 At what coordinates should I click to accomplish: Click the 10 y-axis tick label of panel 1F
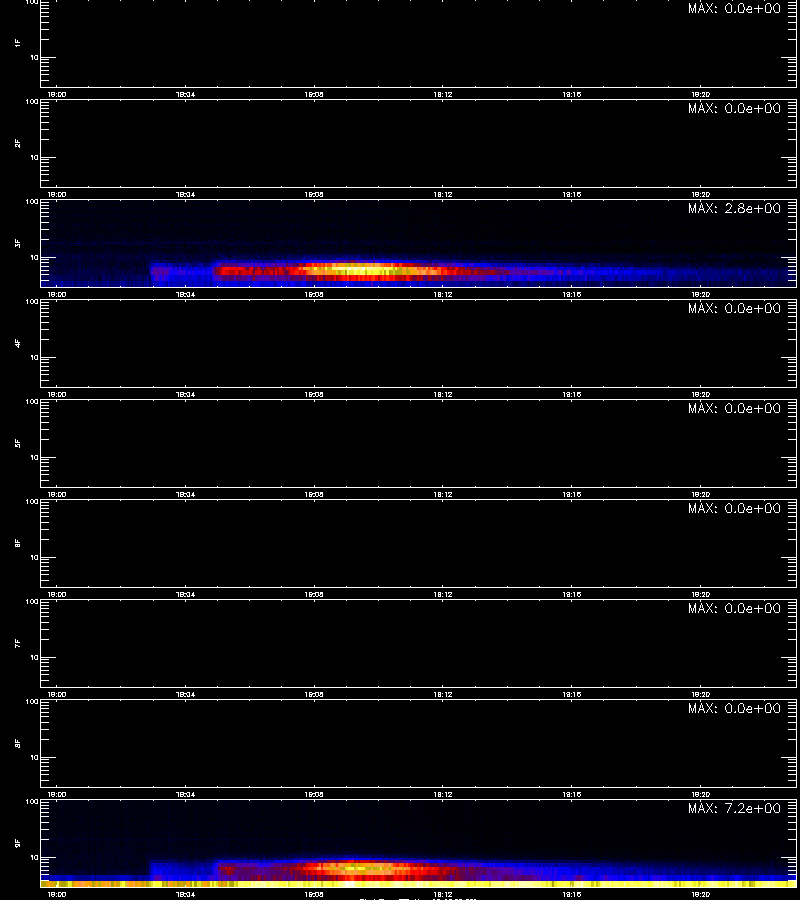coord(34,57)
